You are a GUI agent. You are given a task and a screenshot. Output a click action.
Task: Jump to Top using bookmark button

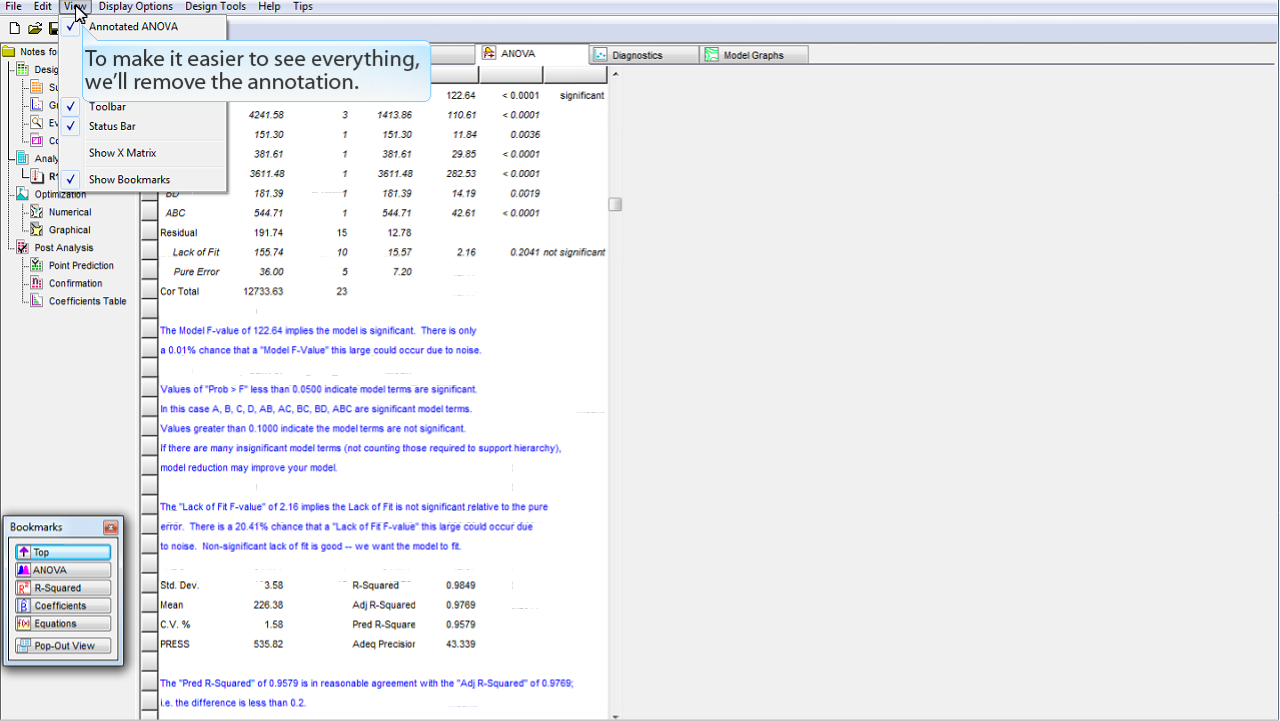62,552
